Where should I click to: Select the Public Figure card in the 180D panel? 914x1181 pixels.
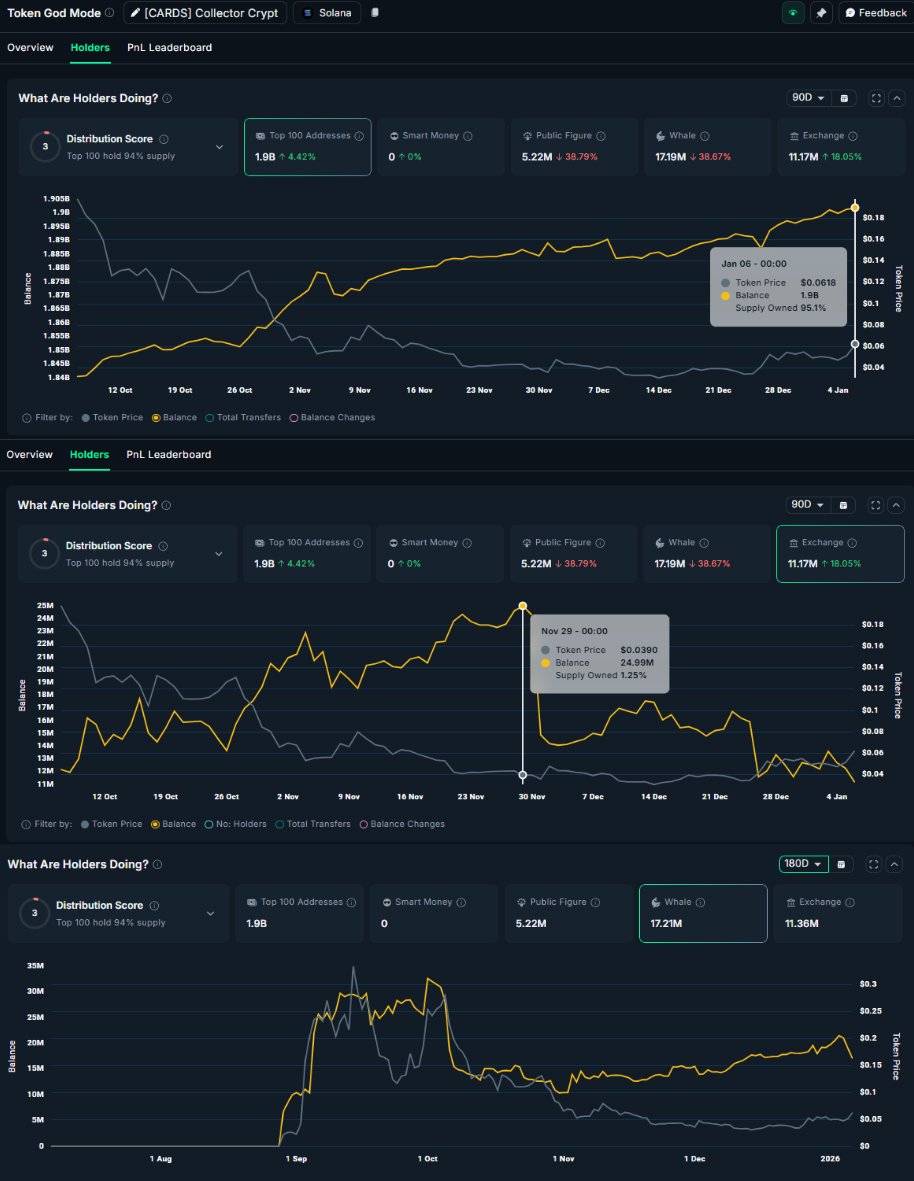pyautogui.click(x=568, y=914)
